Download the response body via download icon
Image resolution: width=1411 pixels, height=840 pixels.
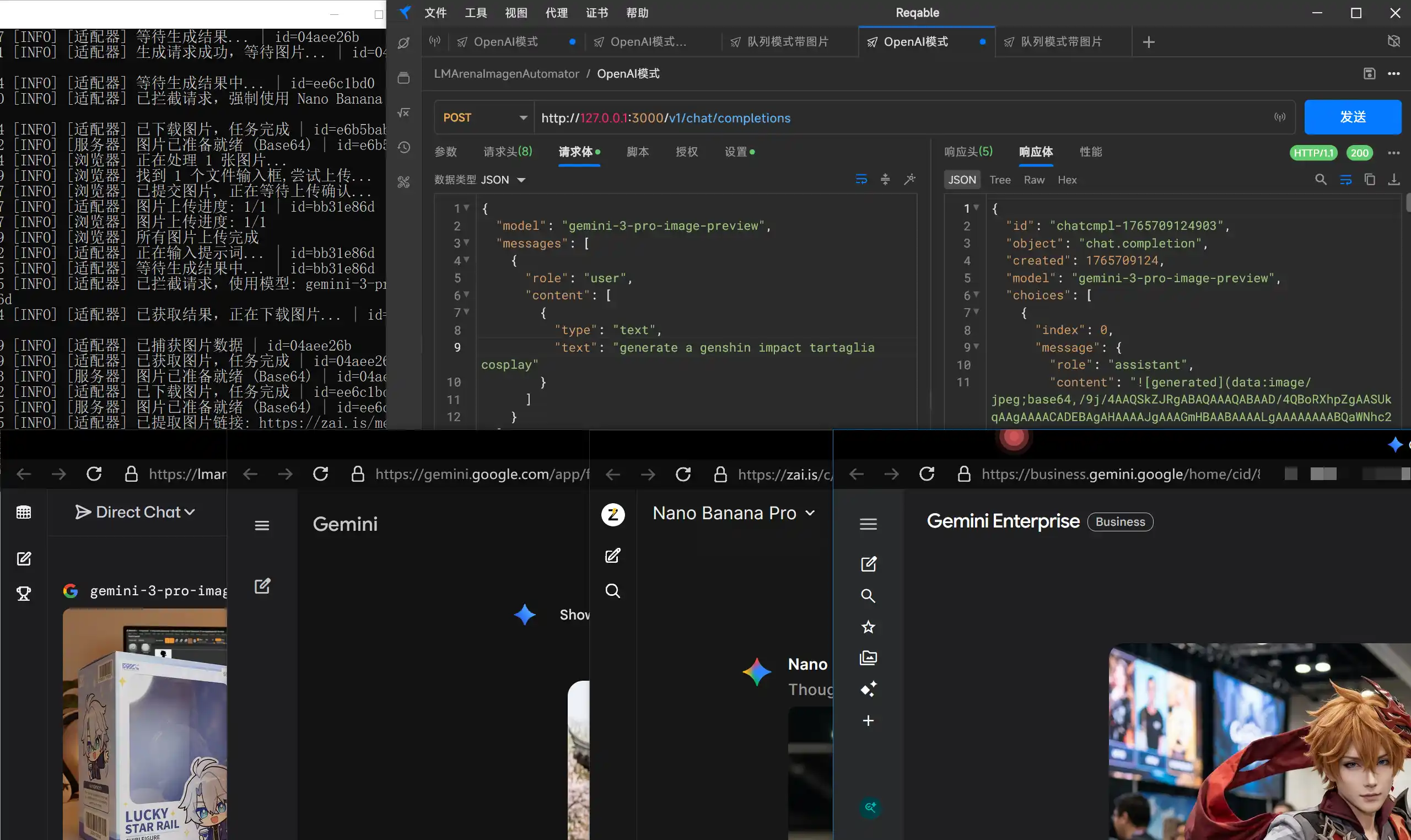pyautogui.click(x=1394, y=180)
